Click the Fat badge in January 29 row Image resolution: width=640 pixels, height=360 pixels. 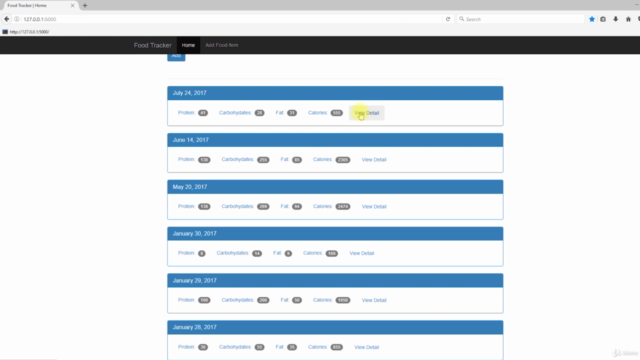(x=297, y=300)
